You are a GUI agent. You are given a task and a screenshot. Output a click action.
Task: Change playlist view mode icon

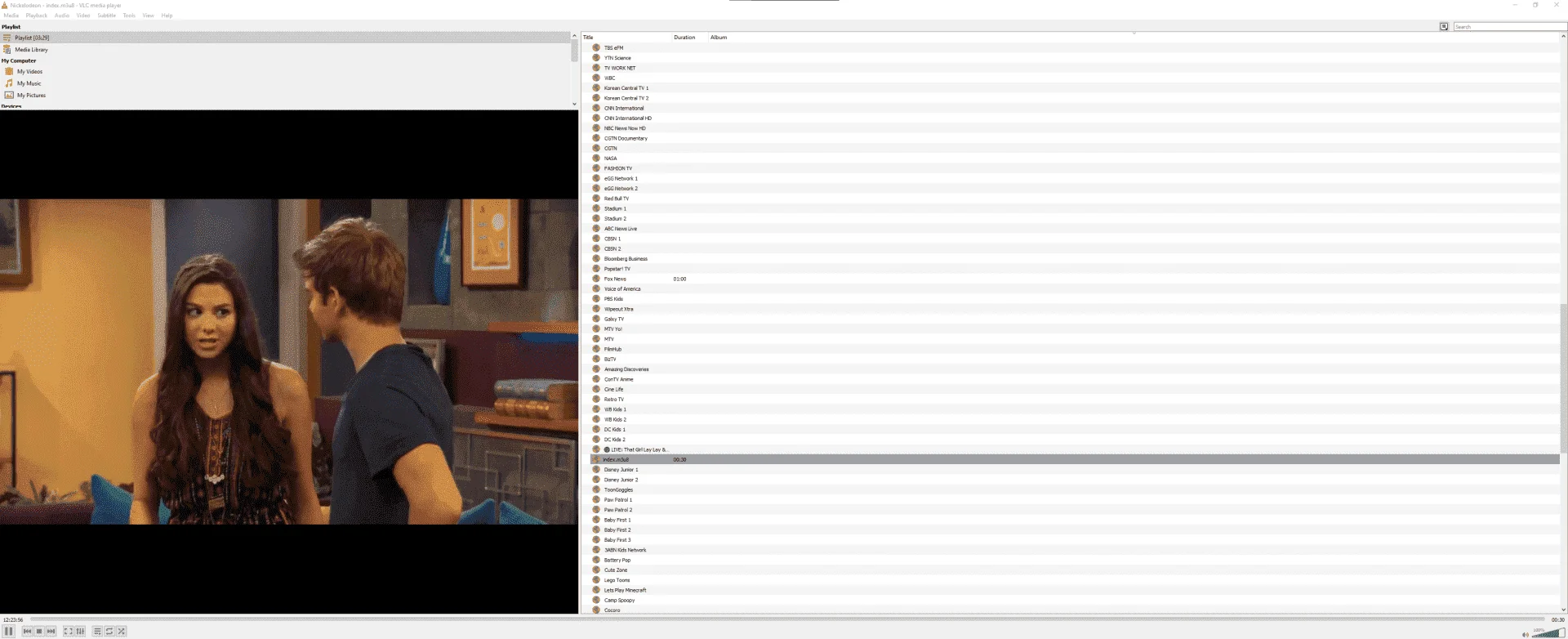(1444, 27)
